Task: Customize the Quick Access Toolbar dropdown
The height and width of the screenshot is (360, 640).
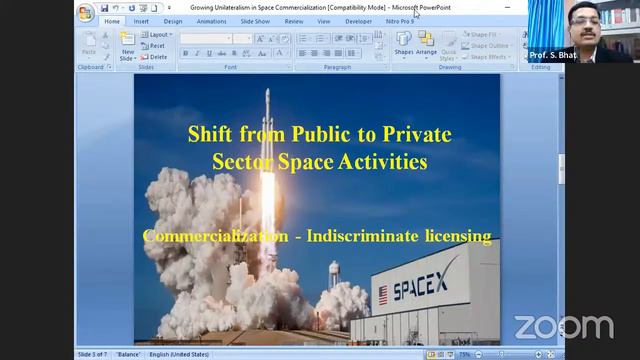Action: (x=169, y=8)
